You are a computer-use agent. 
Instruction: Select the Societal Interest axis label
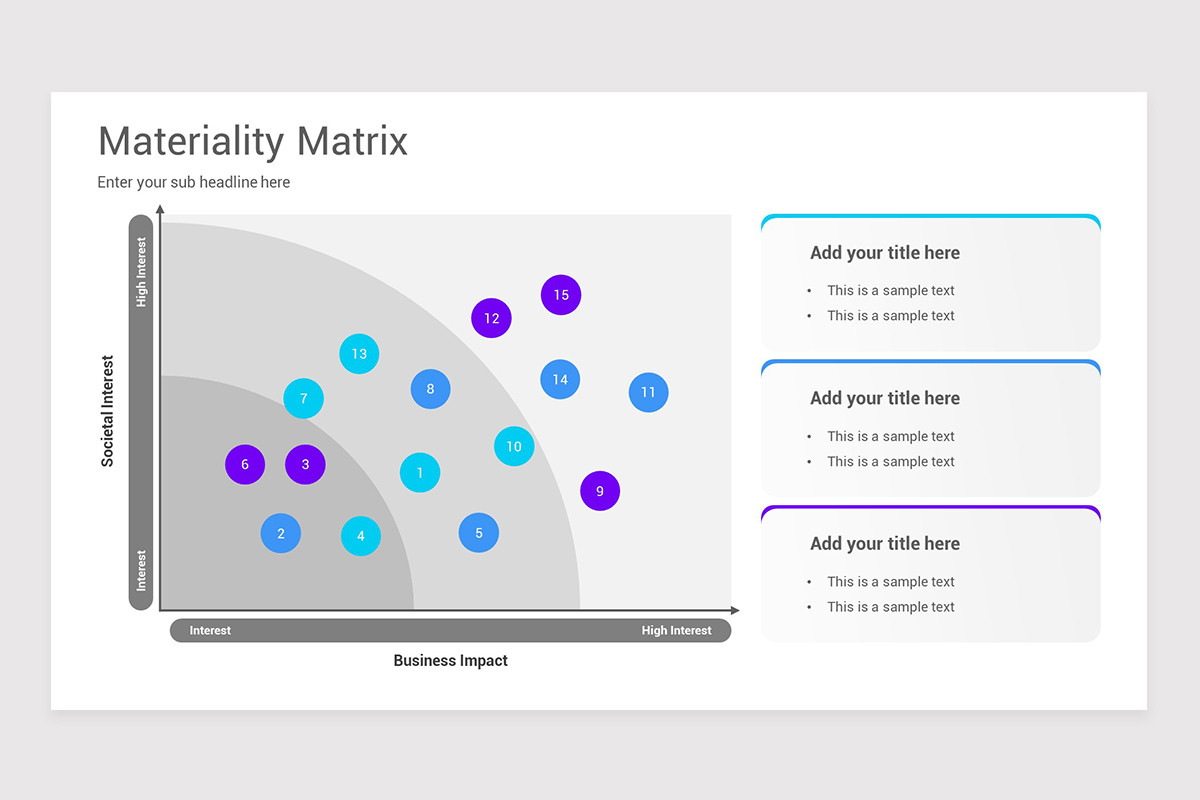pyautogui.click(x=108, y=411)
